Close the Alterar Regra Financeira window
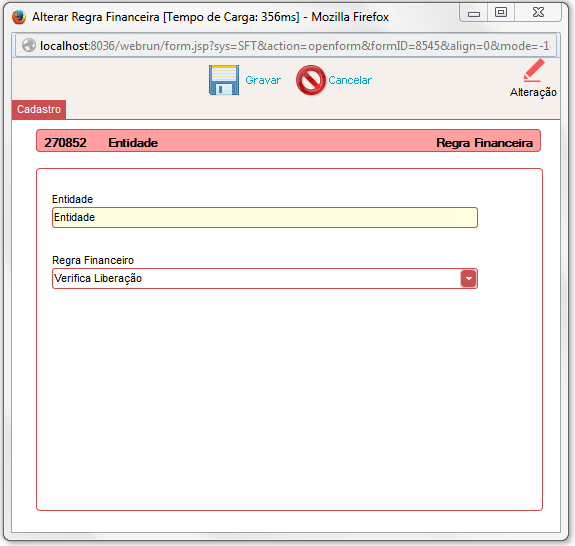The image size is (575, 546). 538,12
